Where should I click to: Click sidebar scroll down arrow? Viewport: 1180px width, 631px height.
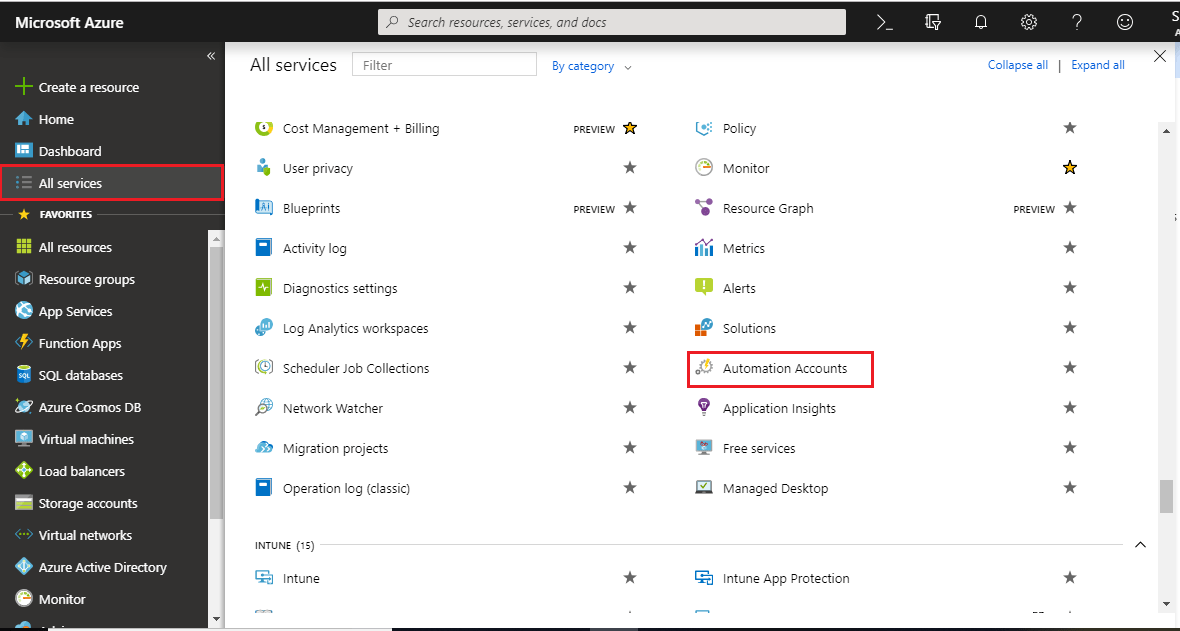[216, 619]
